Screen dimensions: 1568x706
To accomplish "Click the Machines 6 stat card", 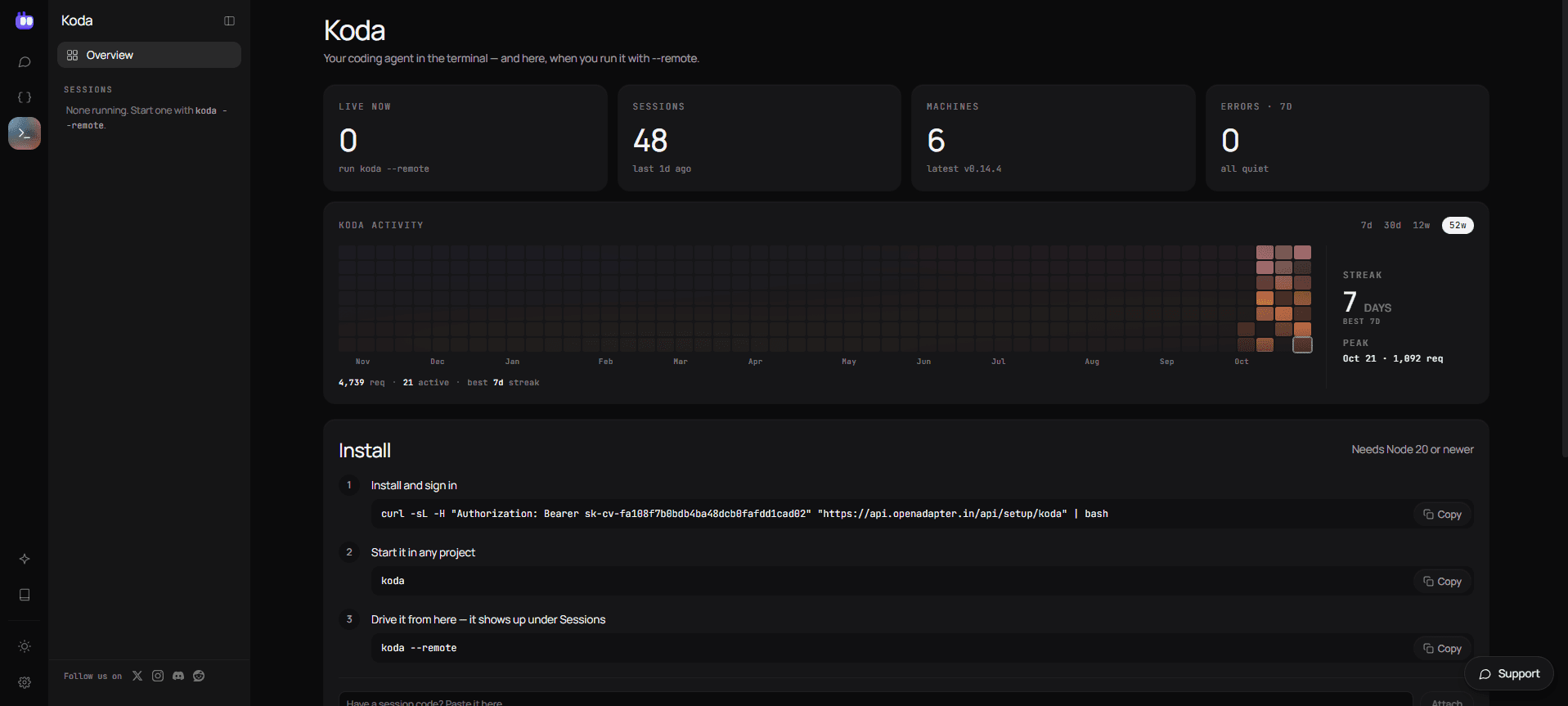I will pyautogui.click(x=1054, y=138).
